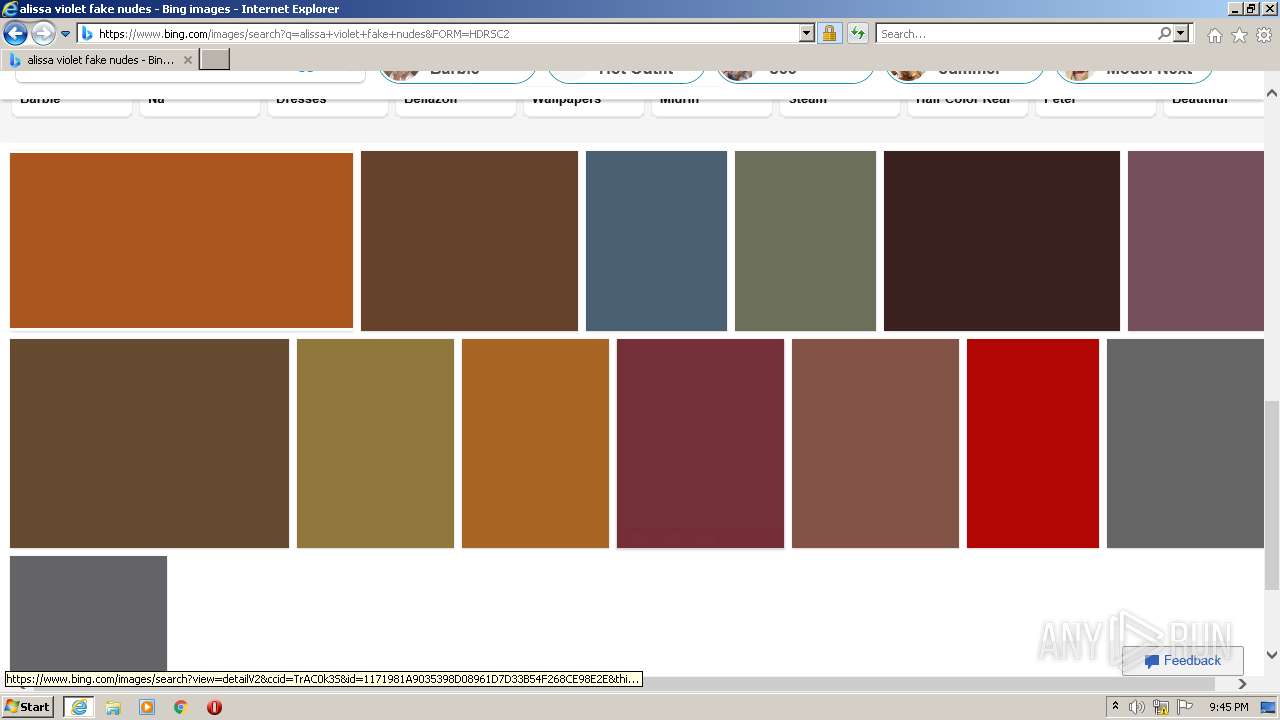The image size is (1280, 720).
Task: Click the Internet Explorer taskbar icon
Action: click(79, 707)
